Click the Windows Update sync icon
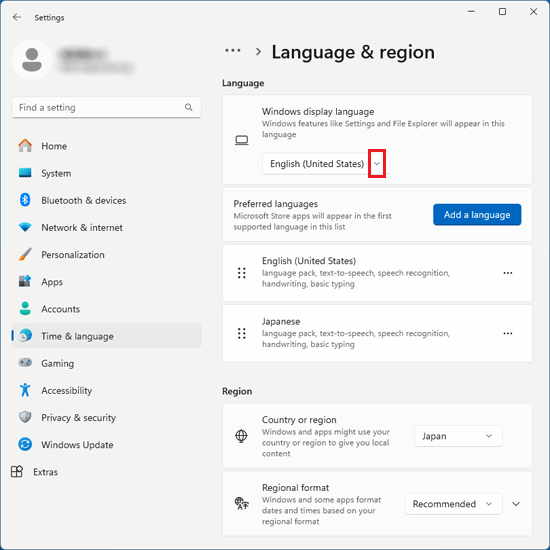Image resolution: width=550 pixels, height=550 pixels. (25, 444)
